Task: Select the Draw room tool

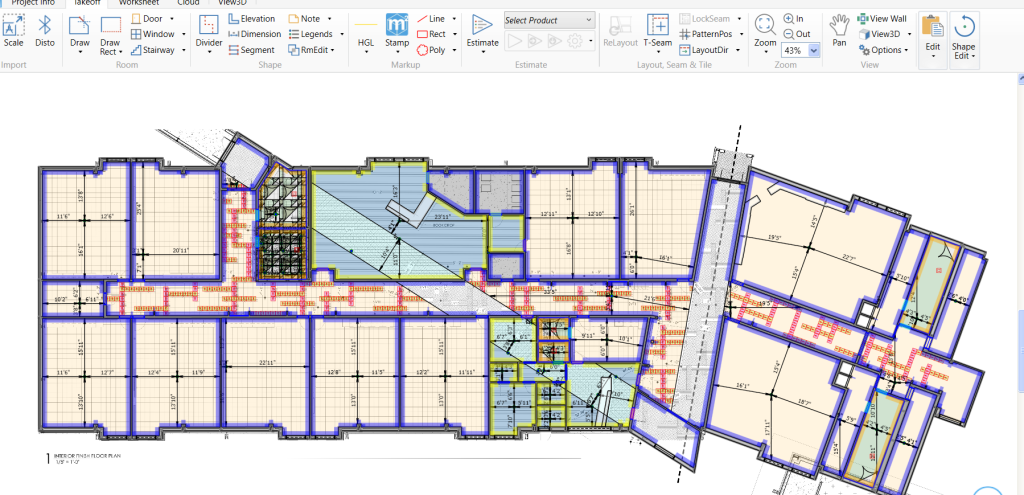Action: coord(79,30)
